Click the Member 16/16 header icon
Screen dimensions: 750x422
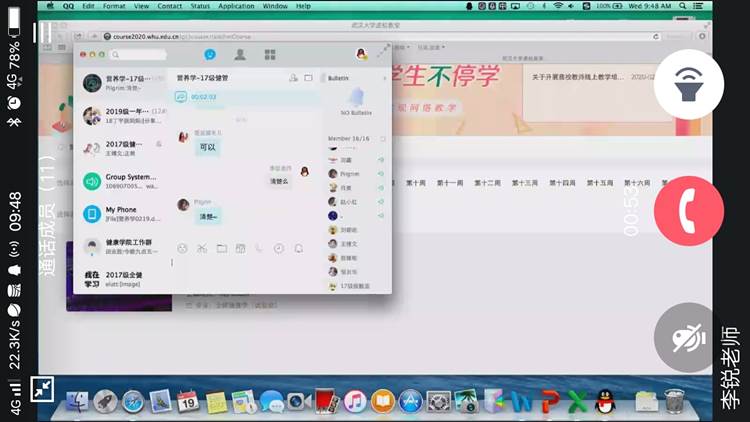[383, 139]
